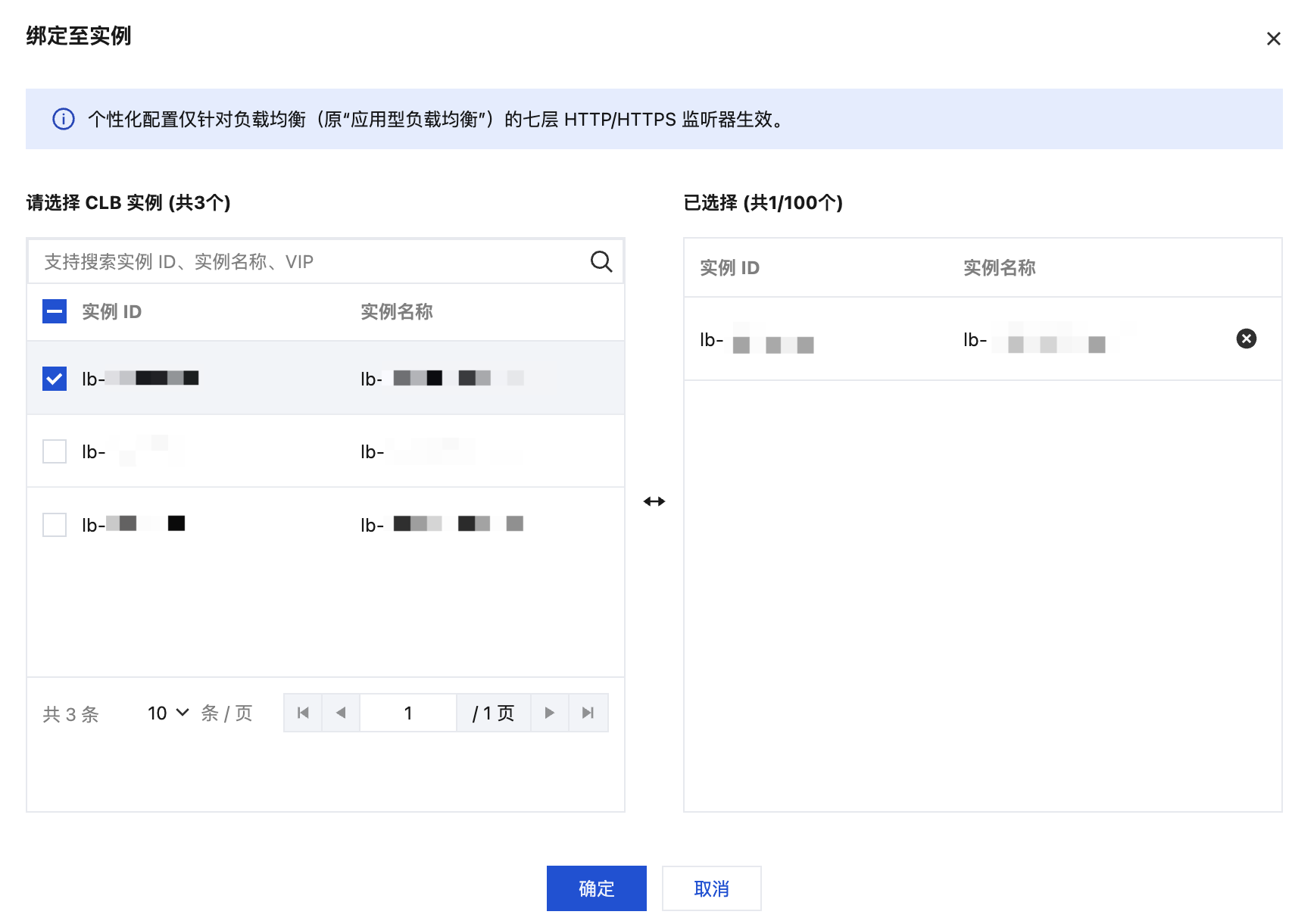Uncheck the first CLB instance row
This screenshot has width=1292, height=924.
click(x=55, y=378)
